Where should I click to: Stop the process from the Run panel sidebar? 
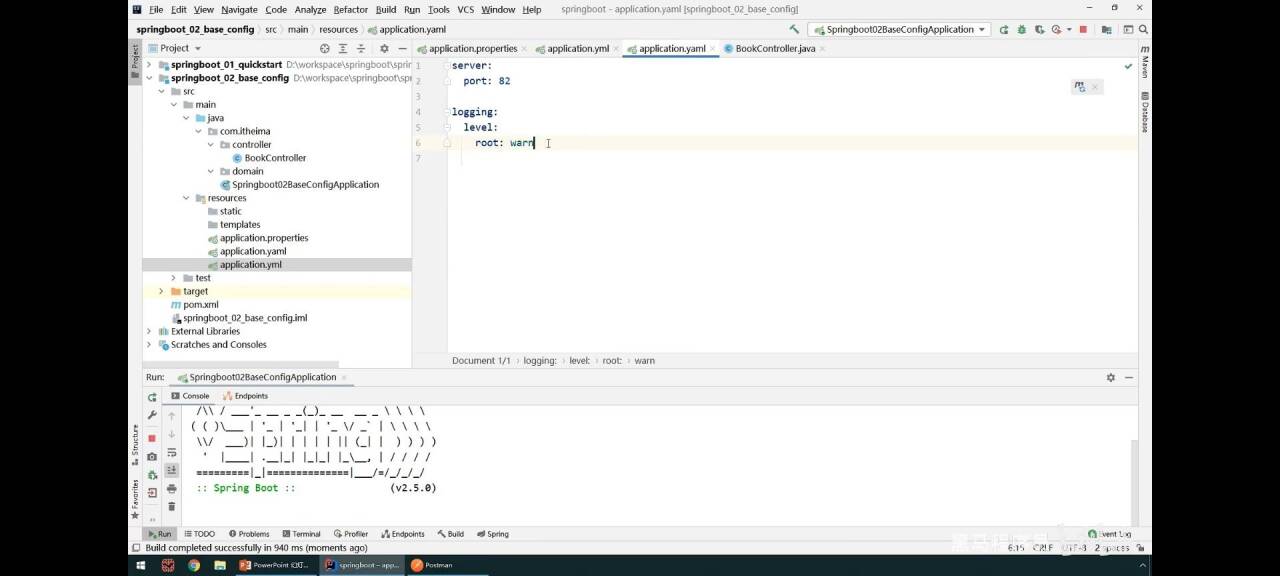(x=152, y=438)
